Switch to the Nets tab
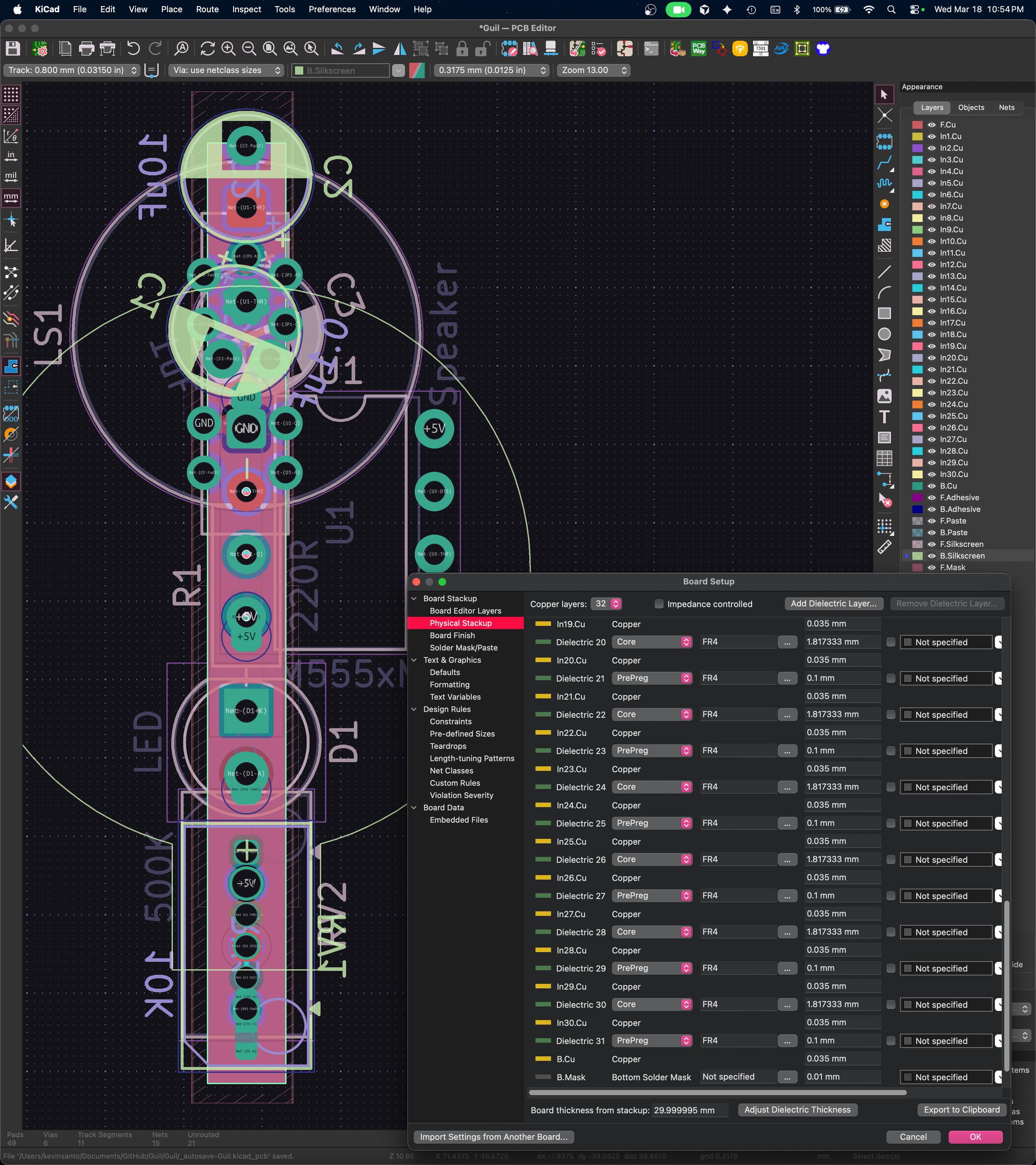This screenshot has width=1036, height=1165. 1006,107
